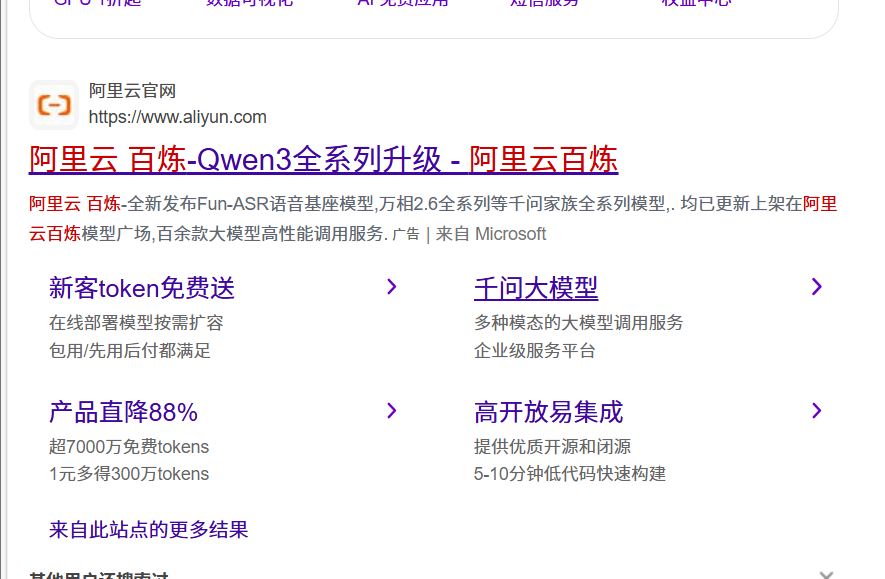This screenshot has height=579, width=885.
Task: Click the text 在线部署模型按需扩容
Action: click(x=136, y=323)
